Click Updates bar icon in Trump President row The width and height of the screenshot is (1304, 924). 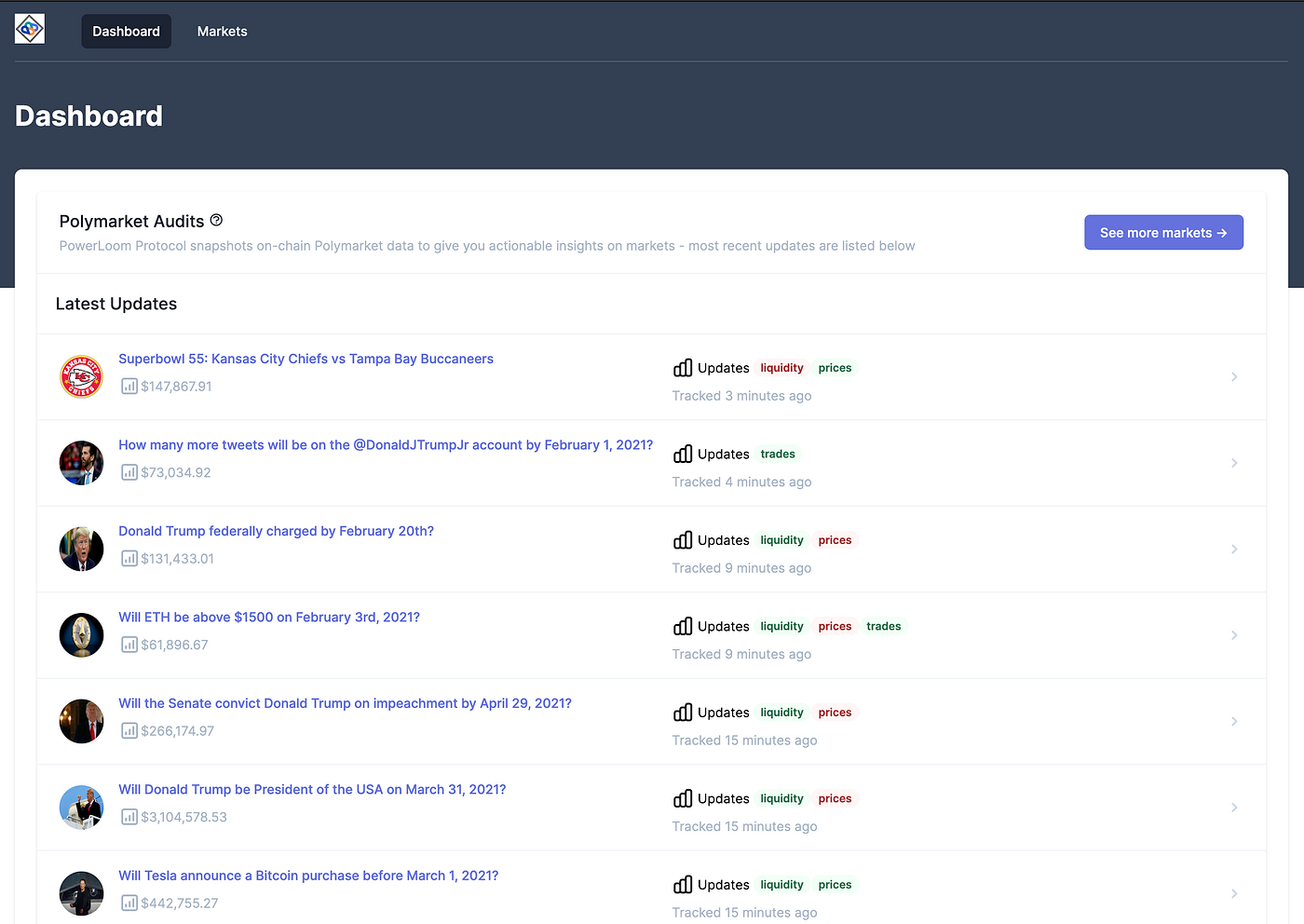coord(683,798)
